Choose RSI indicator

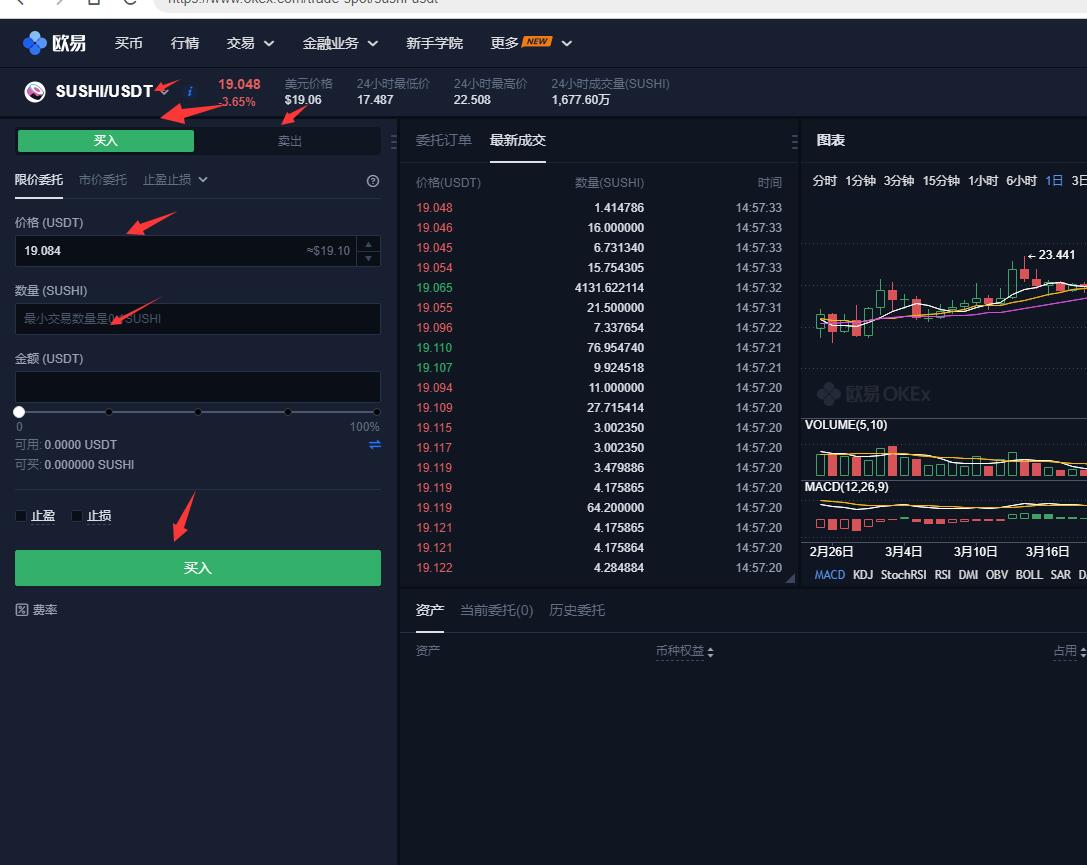(x=942, y=575)
